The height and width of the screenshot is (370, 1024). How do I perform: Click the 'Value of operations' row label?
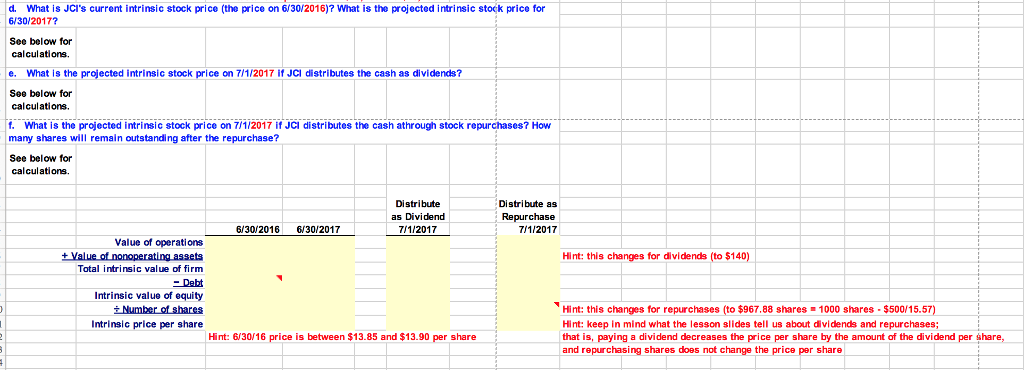(159, 243)
